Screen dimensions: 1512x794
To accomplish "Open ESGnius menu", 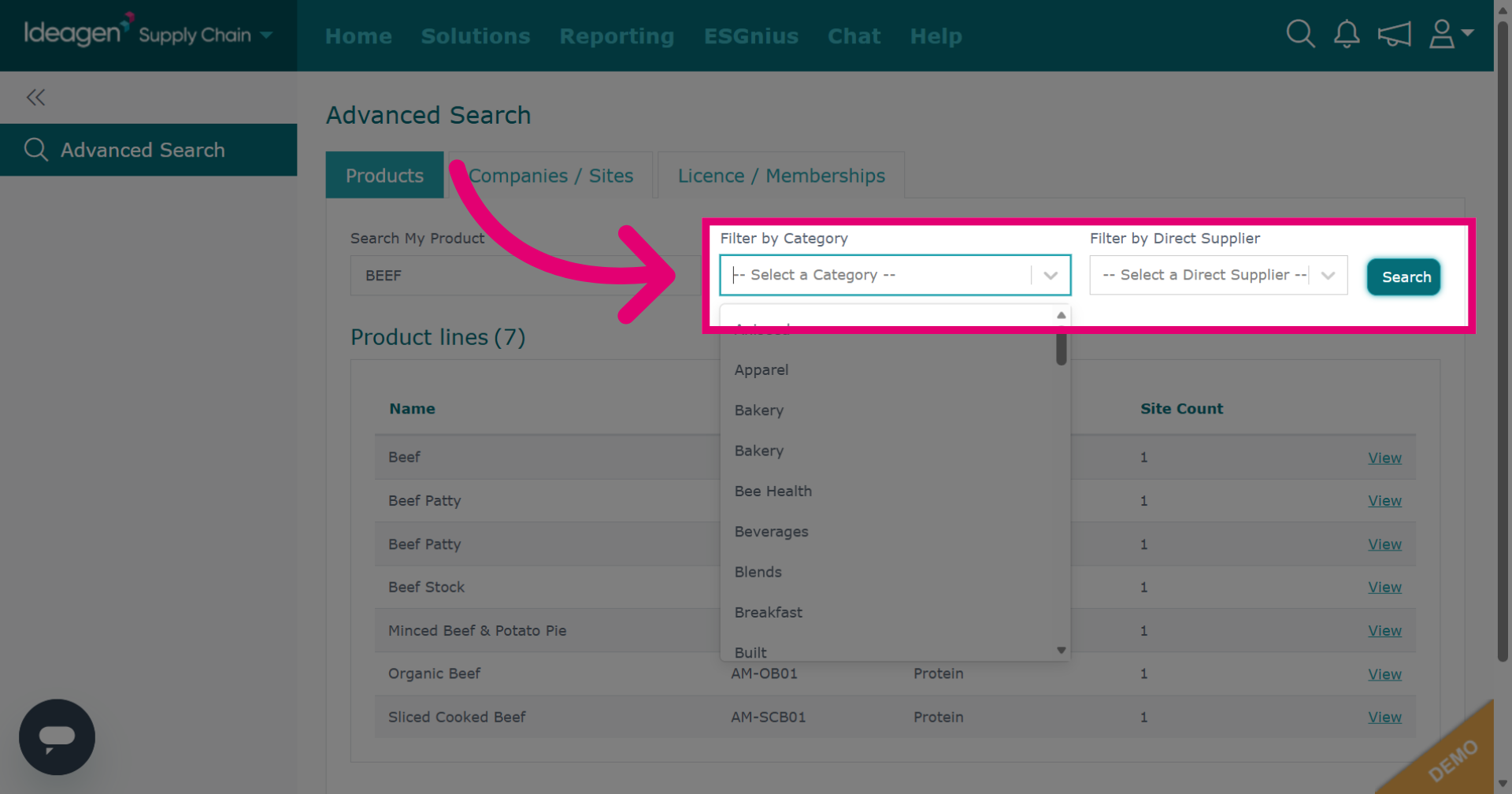I will [751, 36].
